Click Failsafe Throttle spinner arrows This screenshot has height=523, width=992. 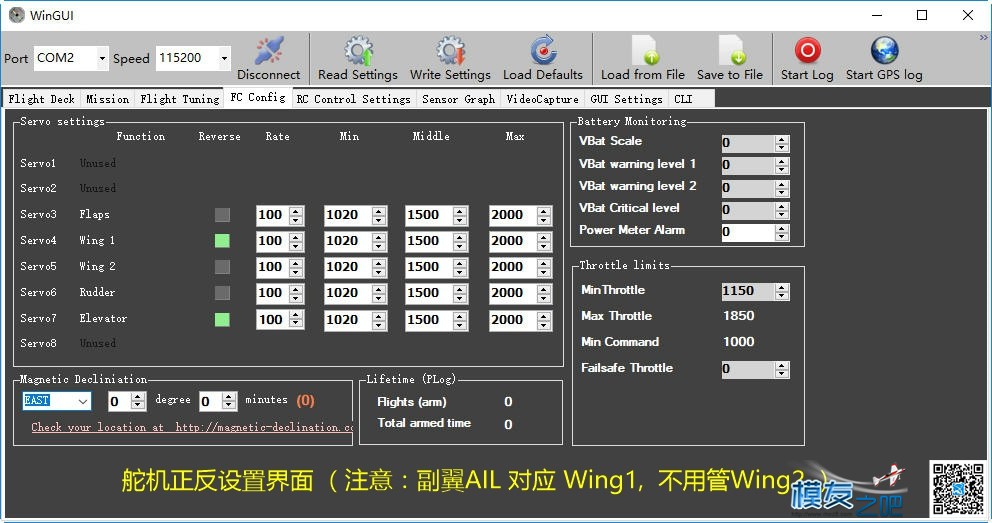click(x=782, y=369)
